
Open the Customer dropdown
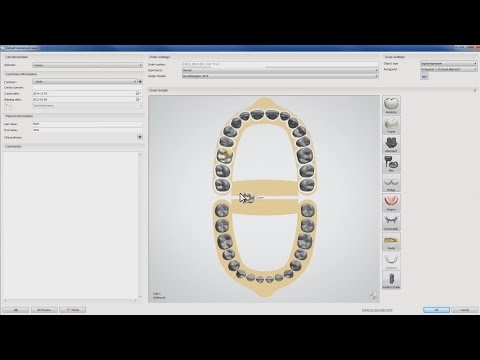point(85,81)
